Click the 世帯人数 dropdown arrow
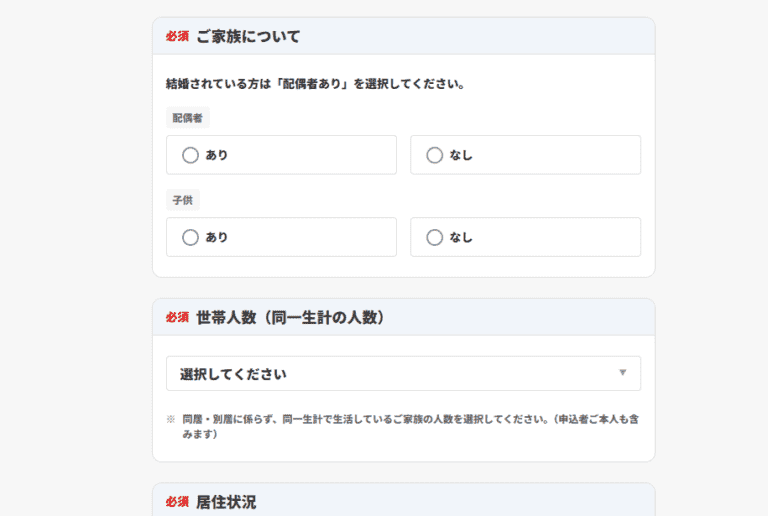 point(623,373)
